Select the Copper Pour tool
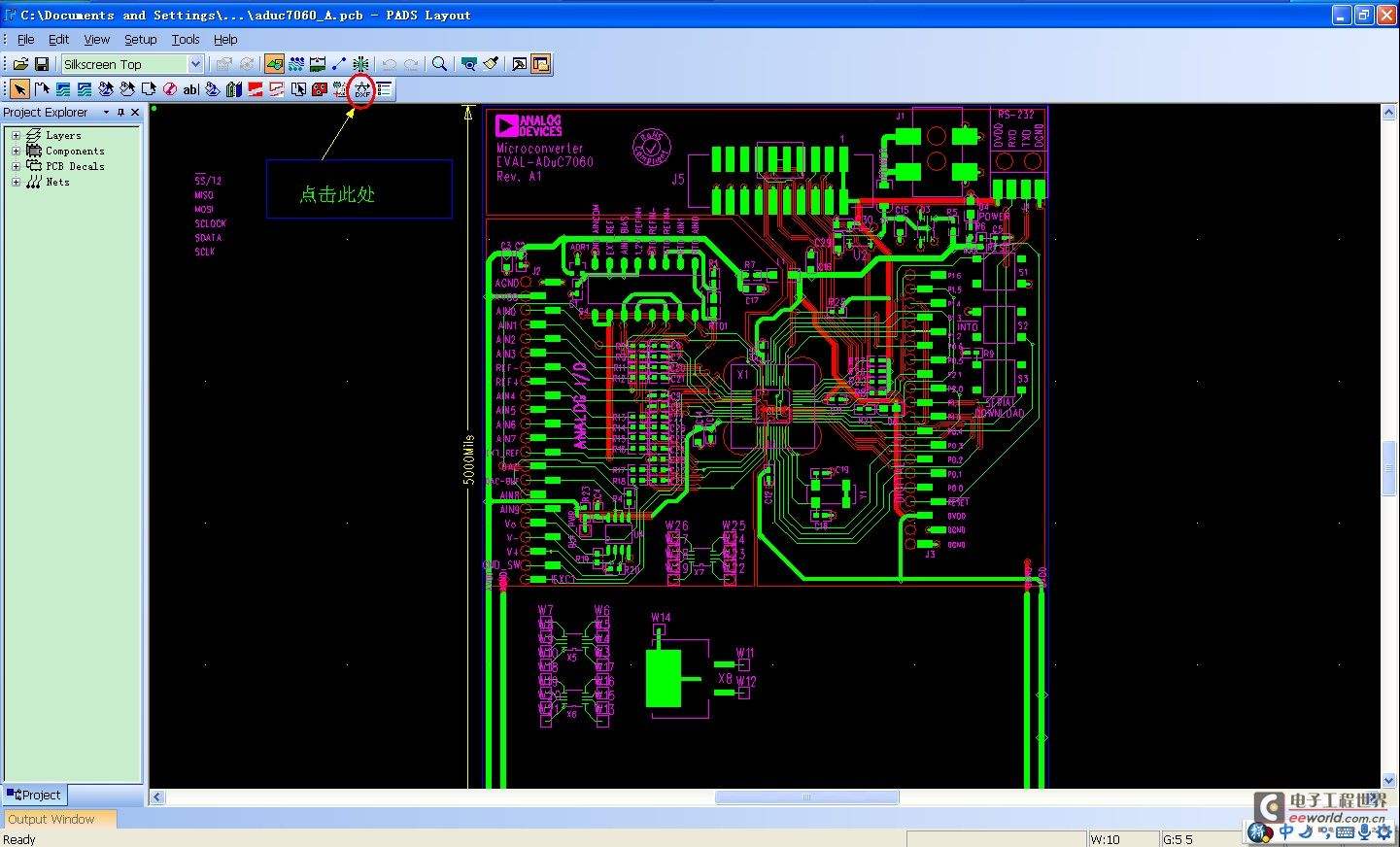 click(x=106, y=89)
